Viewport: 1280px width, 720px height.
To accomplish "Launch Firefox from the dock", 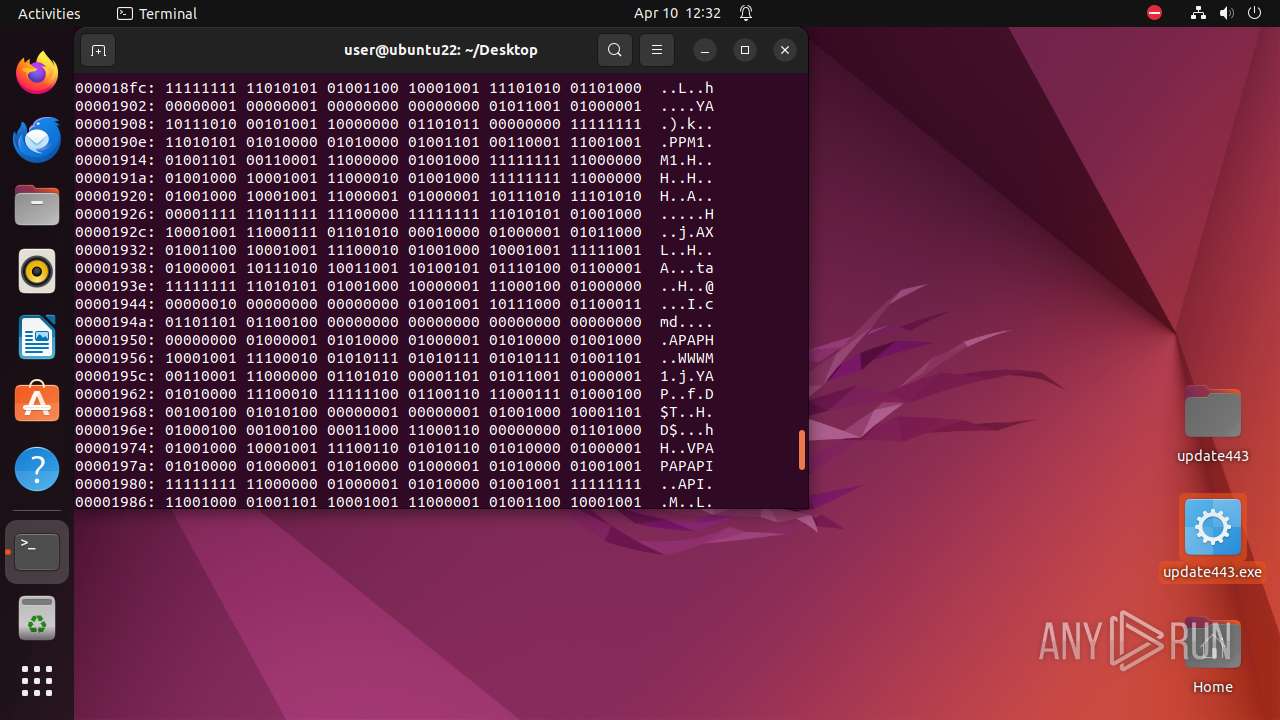I will [x=37, y=74].
